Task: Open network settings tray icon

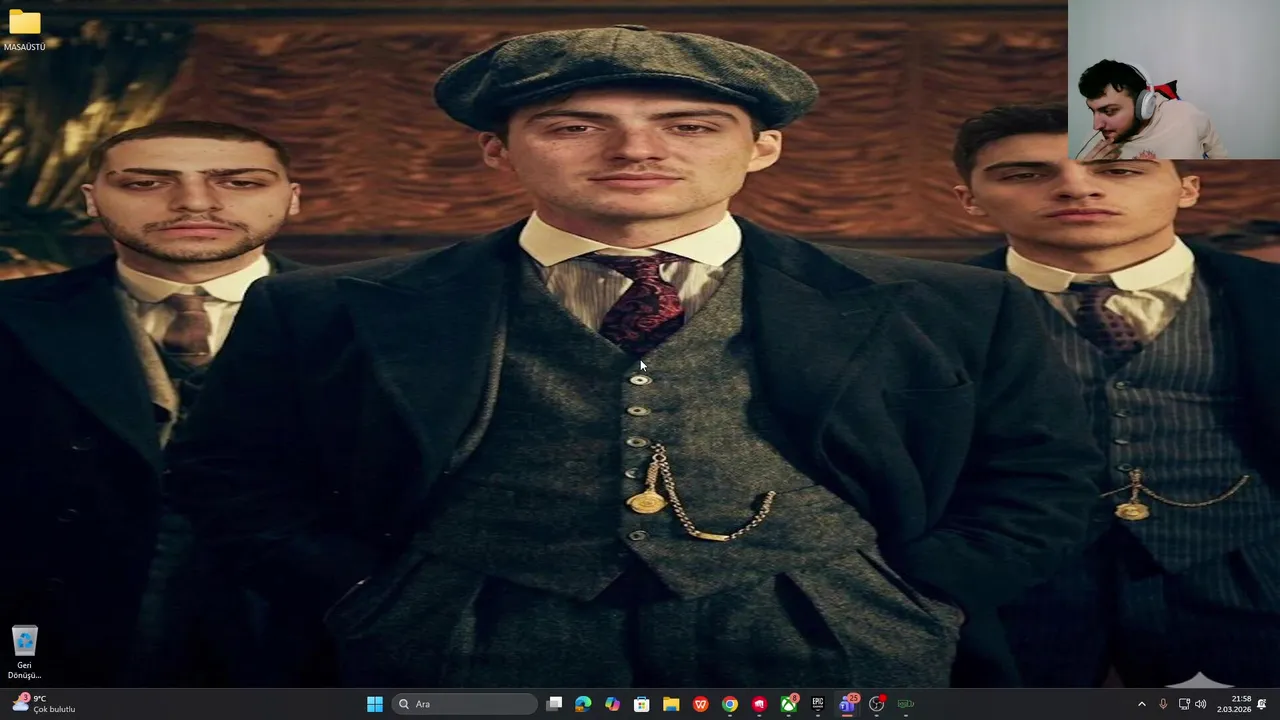Action: click(x=1184, y=704)
